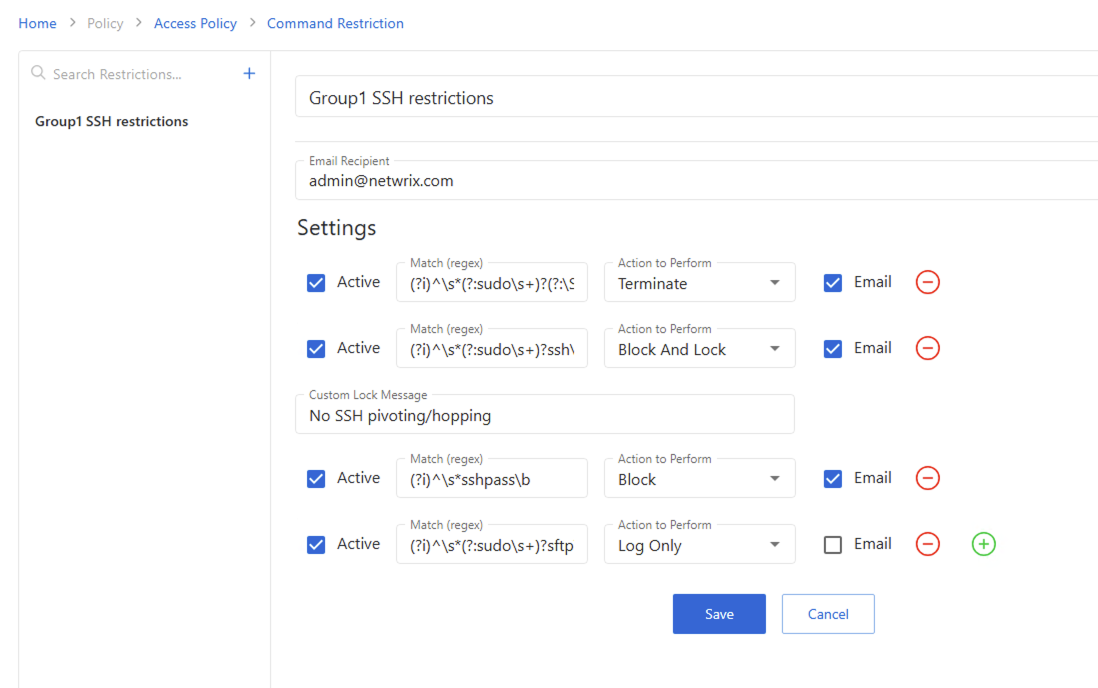Viewport: 1098px width, 688px height.
Task: Remove the Terminate rule with red minus
Action: (x=927, y=282)
